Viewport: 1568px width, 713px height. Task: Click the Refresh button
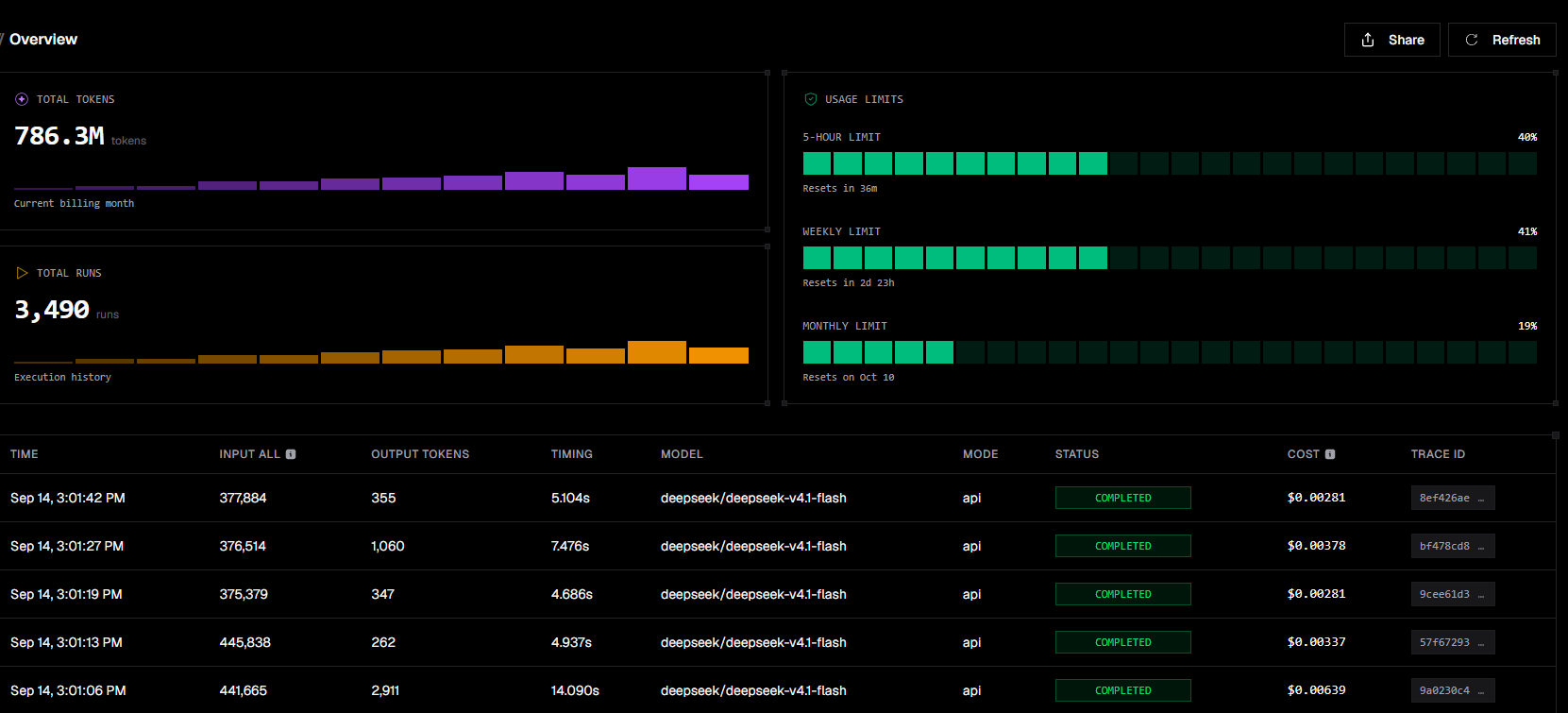coord(1502,40)
